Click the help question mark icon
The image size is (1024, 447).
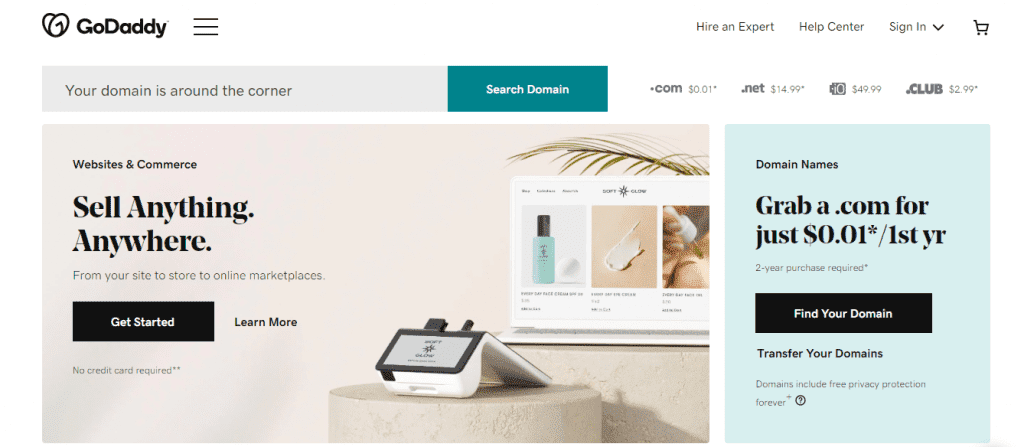coord(800,401)
